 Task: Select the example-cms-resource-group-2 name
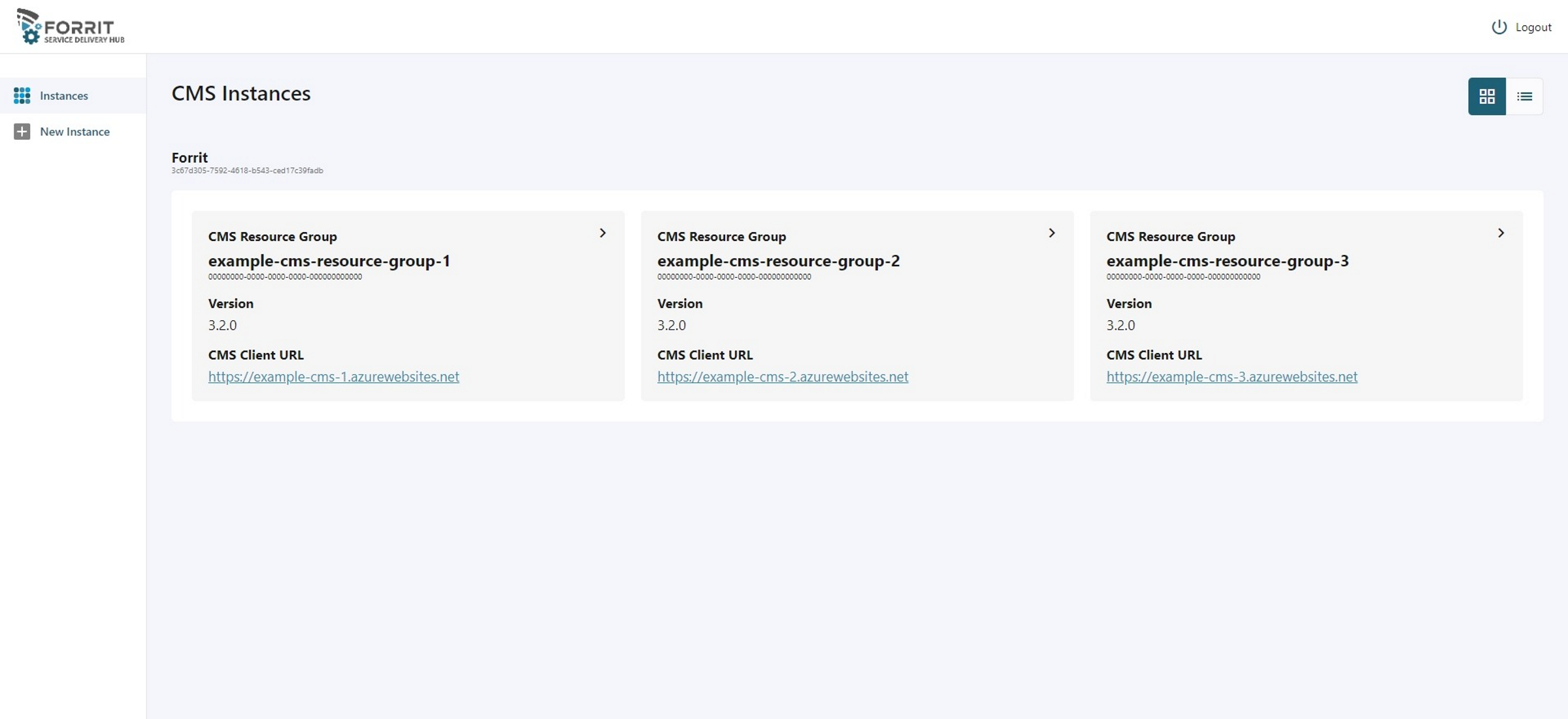(778, 261)
